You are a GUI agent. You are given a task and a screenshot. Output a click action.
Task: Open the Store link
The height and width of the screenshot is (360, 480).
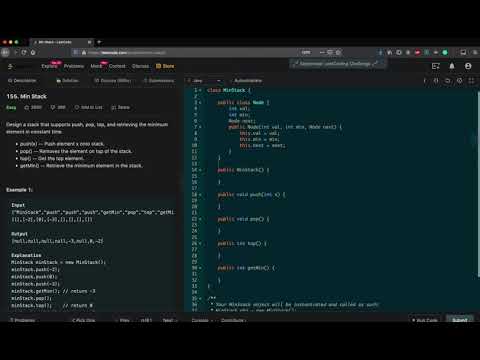[x=165, y=66]
